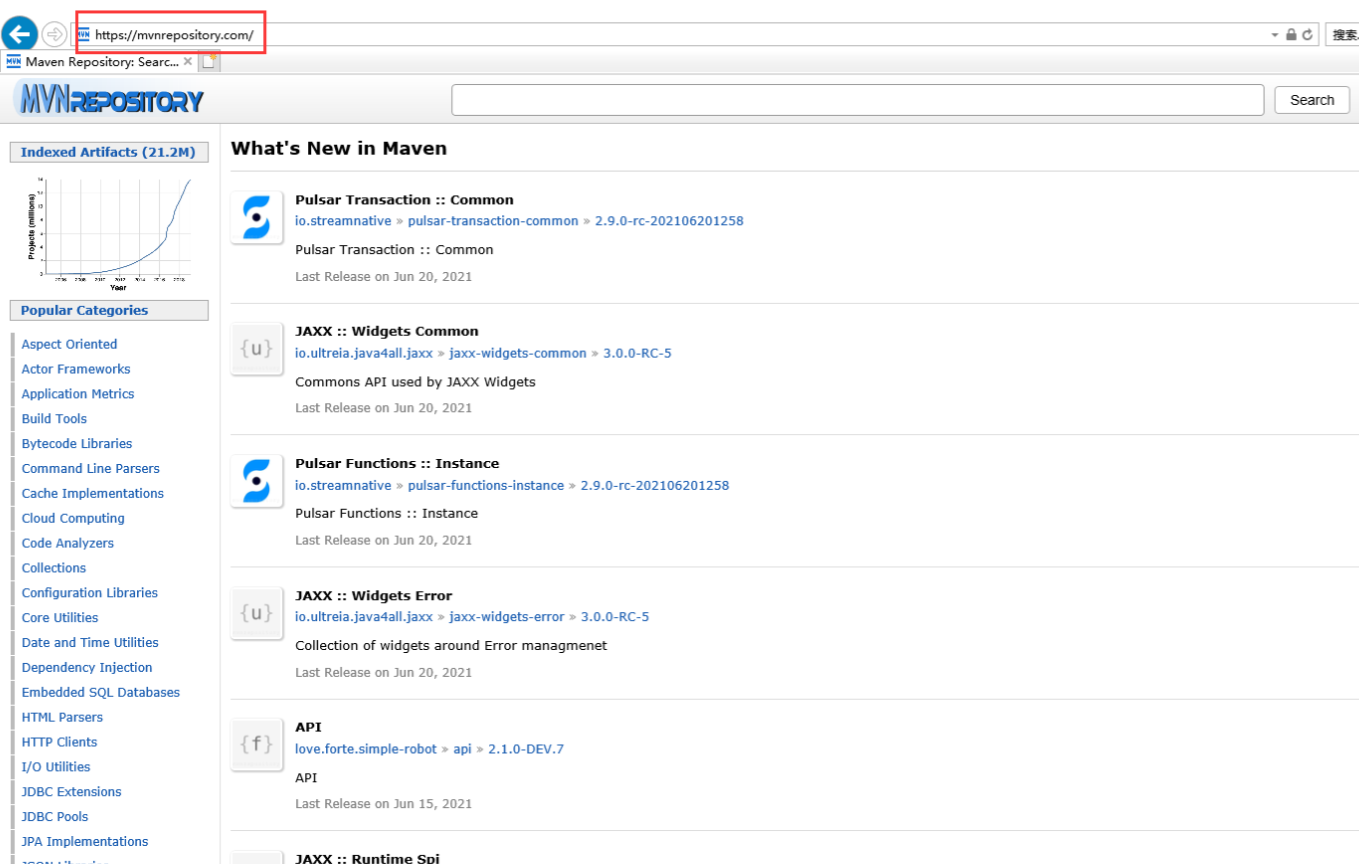This screenshot has width=1359, height=864.
Task: Open the Dependency Injection category
Action: click(87, 668)
